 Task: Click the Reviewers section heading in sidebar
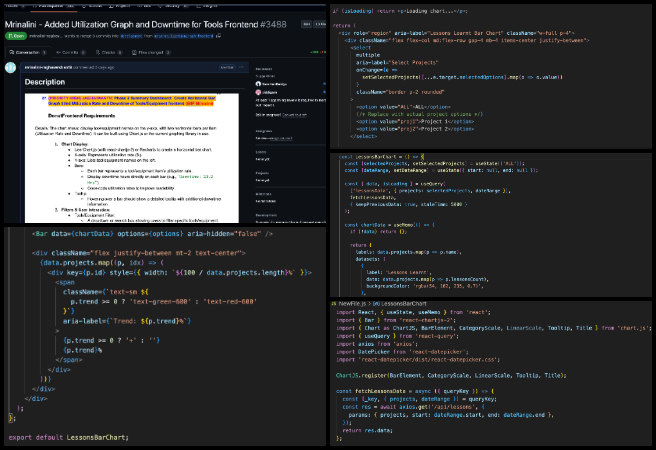pyautogui.click(x=264, y=69)
